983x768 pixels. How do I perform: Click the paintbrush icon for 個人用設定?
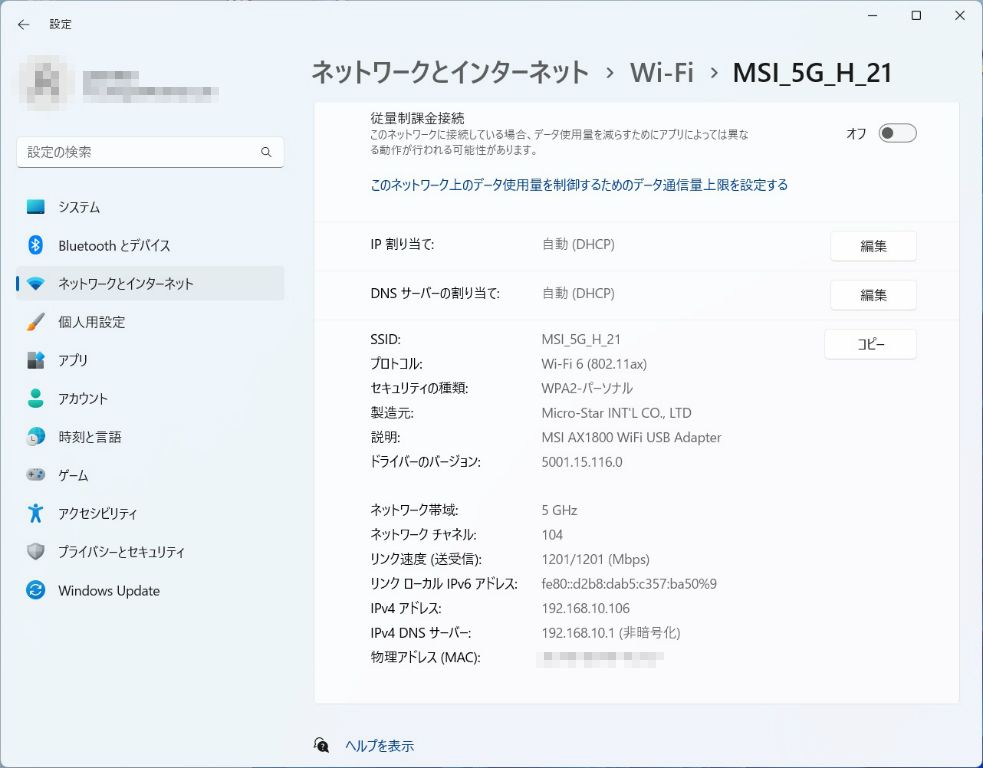point(36,322)
